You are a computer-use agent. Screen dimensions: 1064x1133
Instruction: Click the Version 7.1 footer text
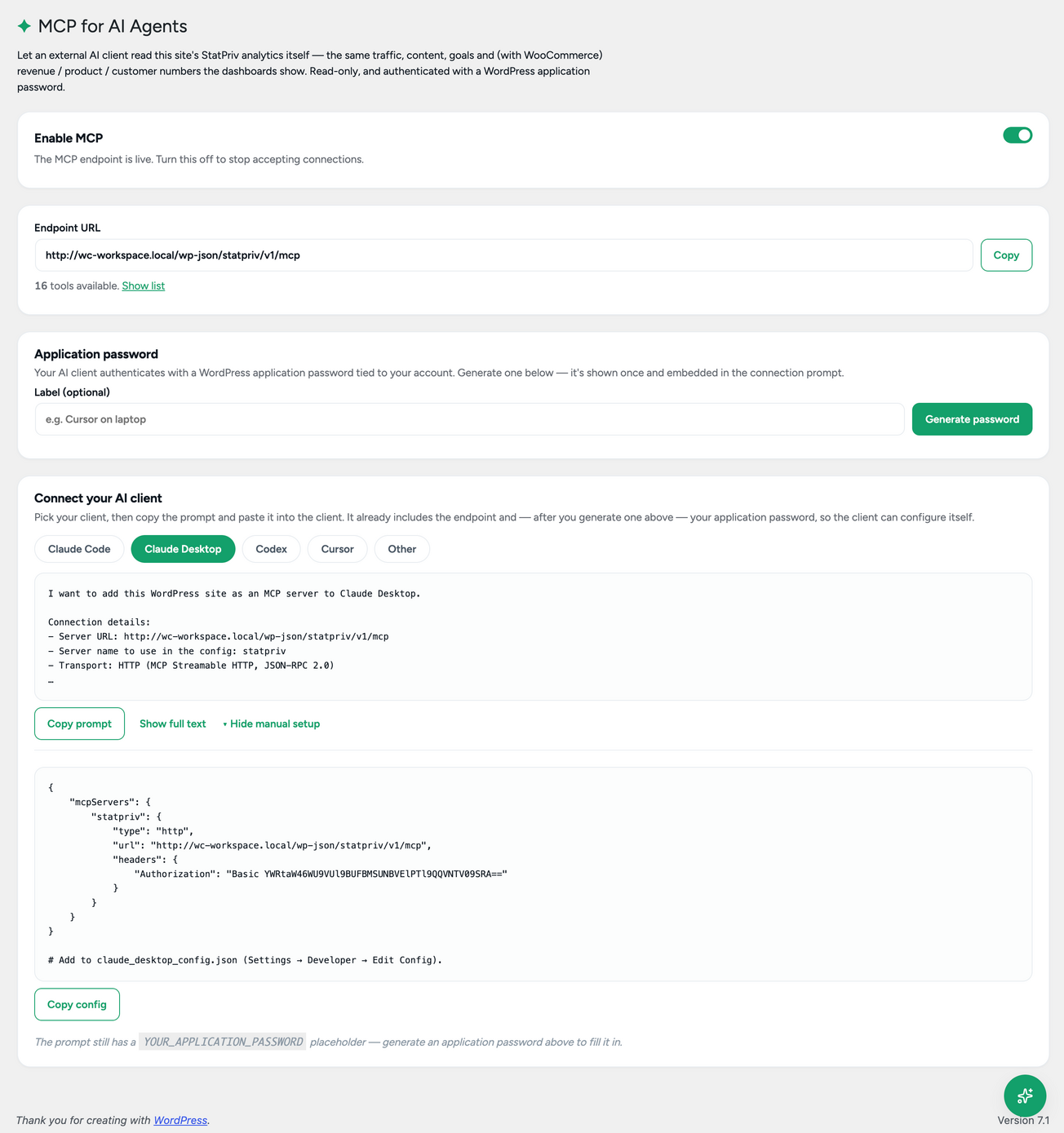(1023, 1120)
